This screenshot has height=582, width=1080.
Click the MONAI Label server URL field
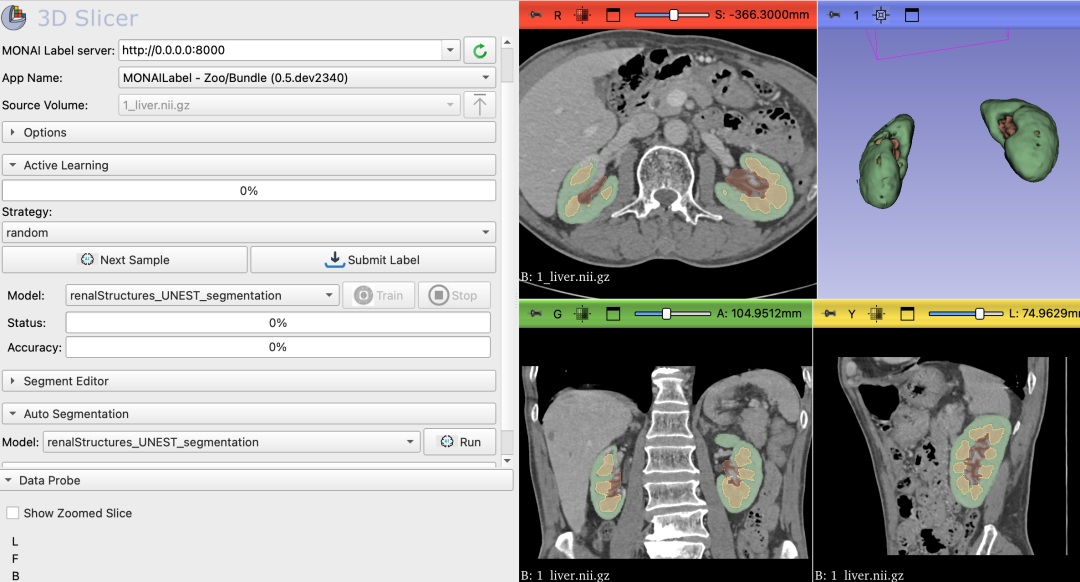[280, 50]
